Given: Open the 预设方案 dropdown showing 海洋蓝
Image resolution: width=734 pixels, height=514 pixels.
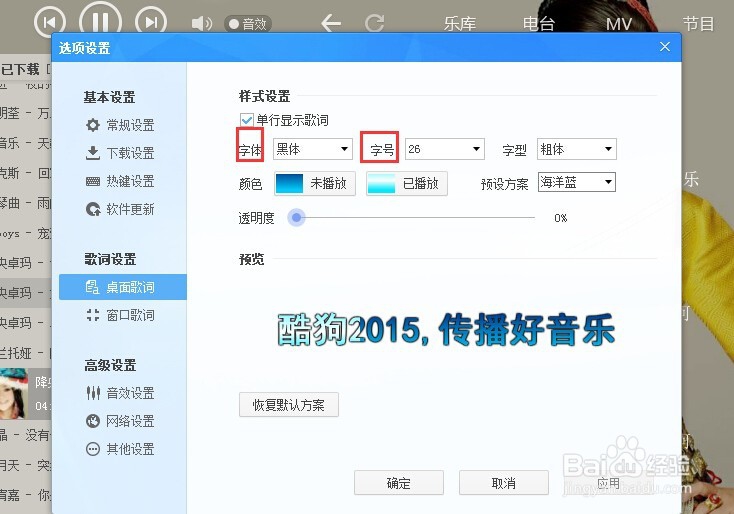Looking at the screenshot, I should (577, 182).
